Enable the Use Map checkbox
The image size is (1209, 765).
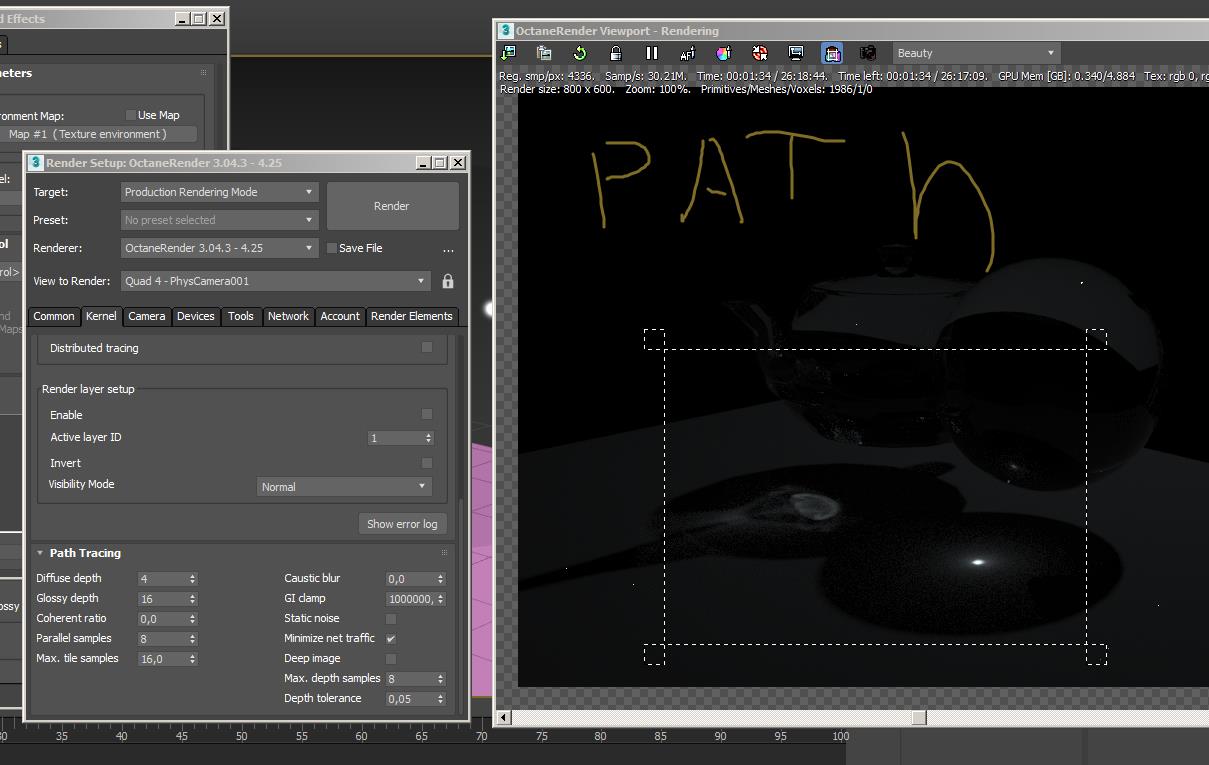point(131,115)
